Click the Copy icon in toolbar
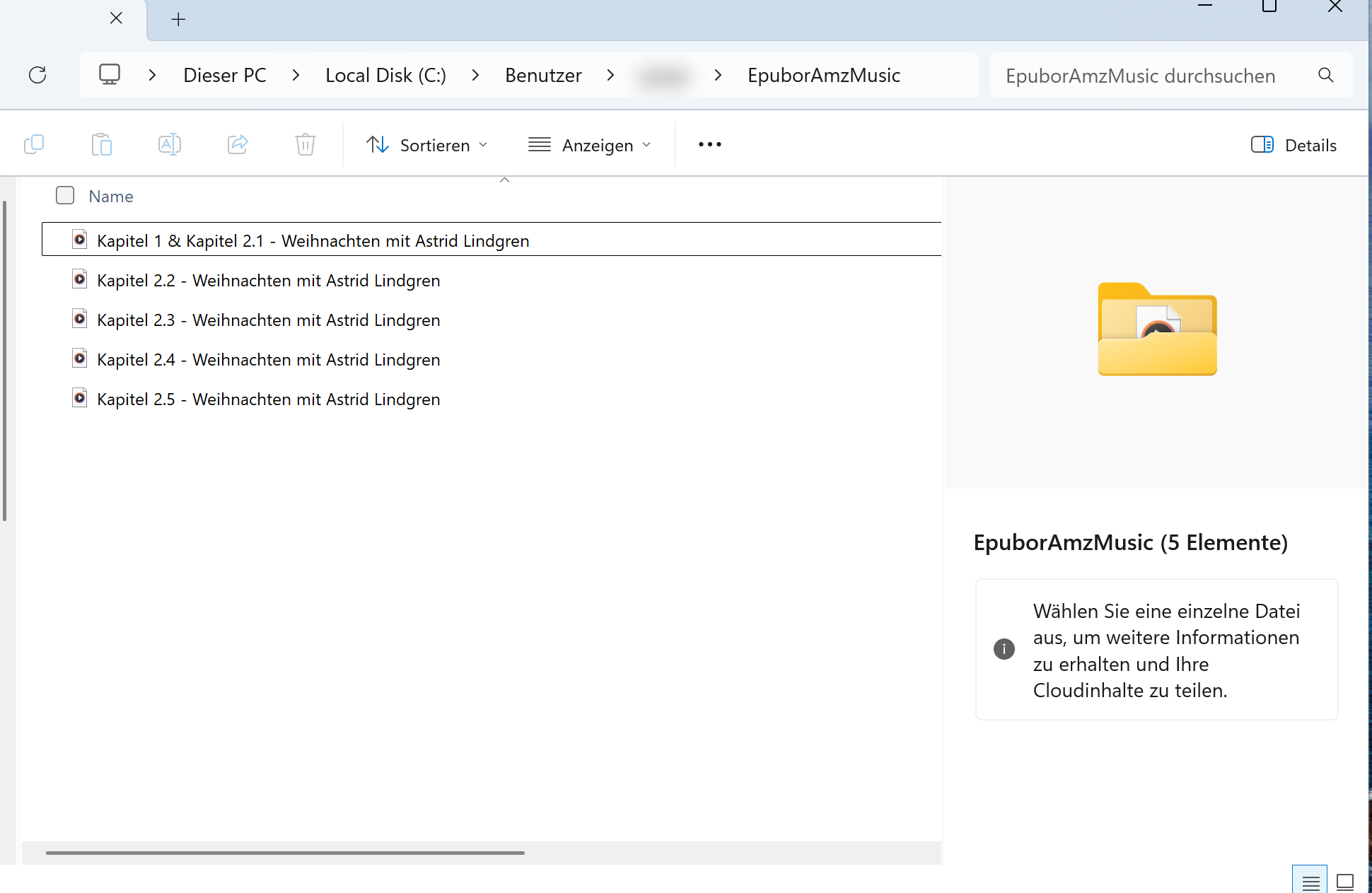This screenshot has height=893, width=1372. click(x=34, y=145)
